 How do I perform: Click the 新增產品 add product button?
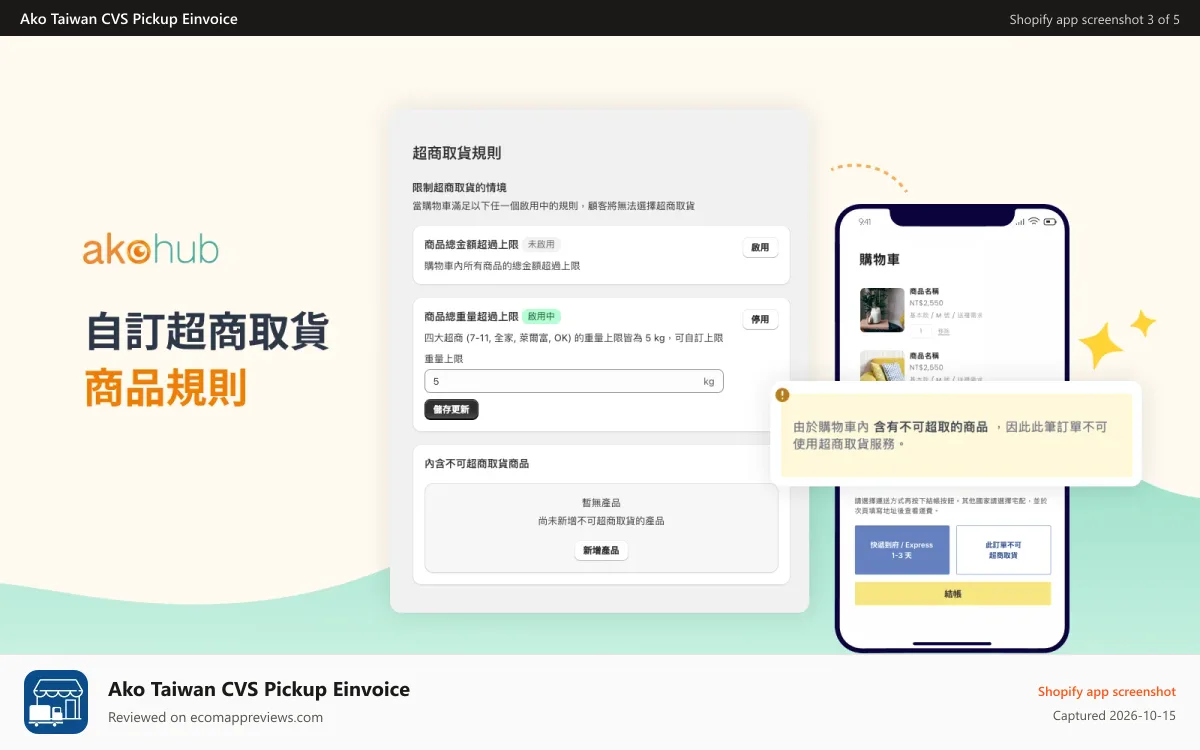click(x=601, y=550)
